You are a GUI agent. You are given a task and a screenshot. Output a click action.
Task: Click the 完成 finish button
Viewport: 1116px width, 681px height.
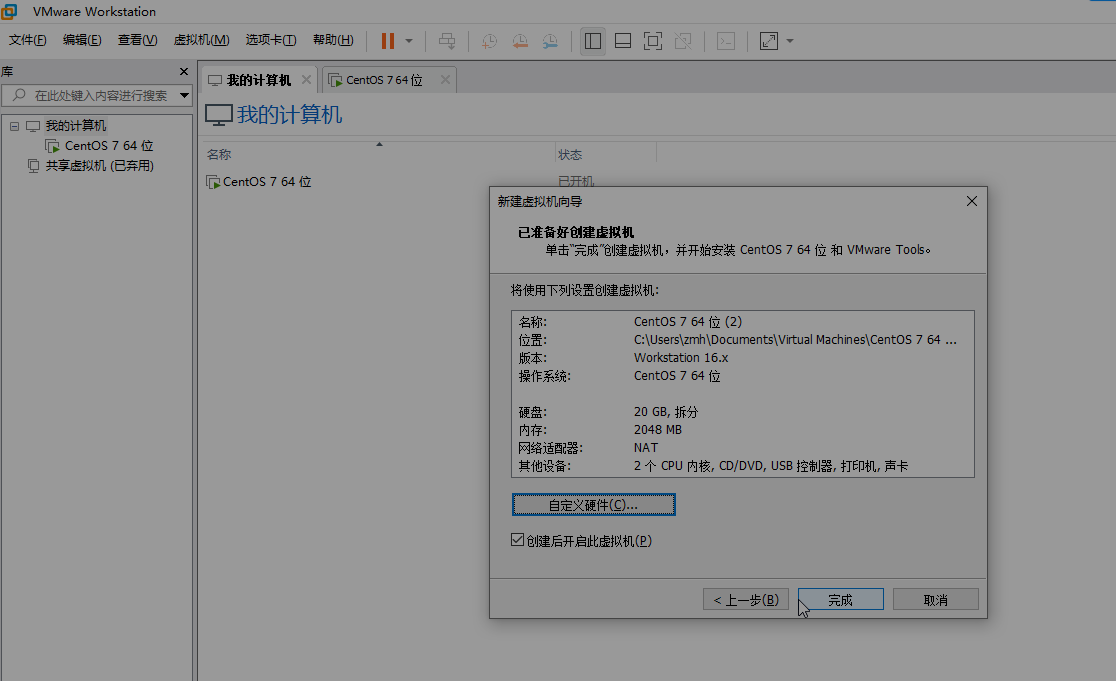pyautogui.click(x=841, y=600)
